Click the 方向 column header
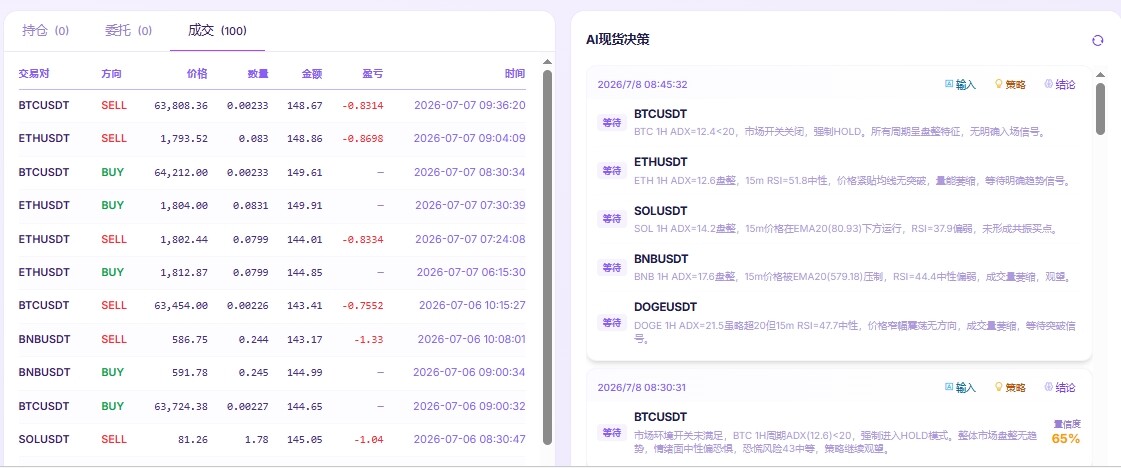 point(112,73)
